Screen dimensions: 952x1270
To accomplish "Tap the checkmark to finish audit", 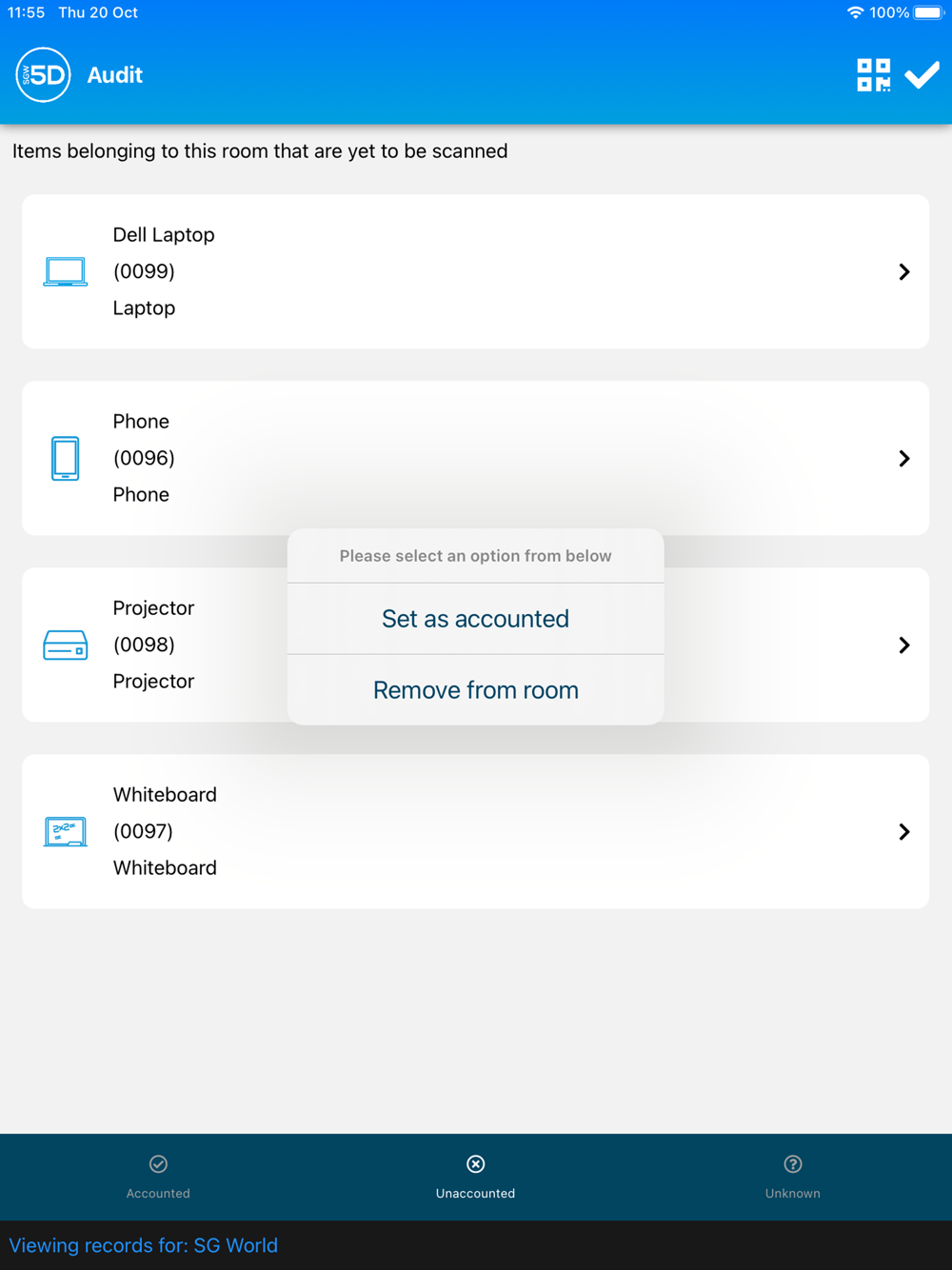I will 922,75.
